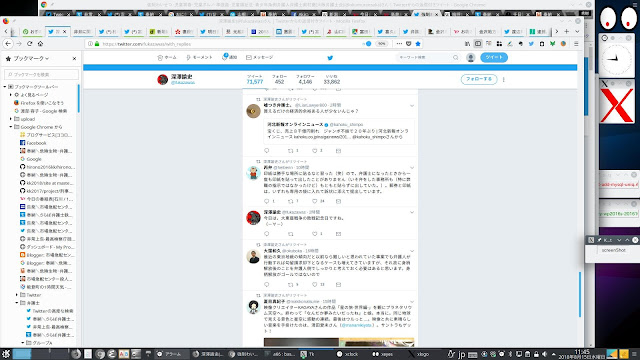Viewport: 640px width, 360px height.
Task: Click the Twitter extension icon in the Firefox toolbar
Action: 531,44
